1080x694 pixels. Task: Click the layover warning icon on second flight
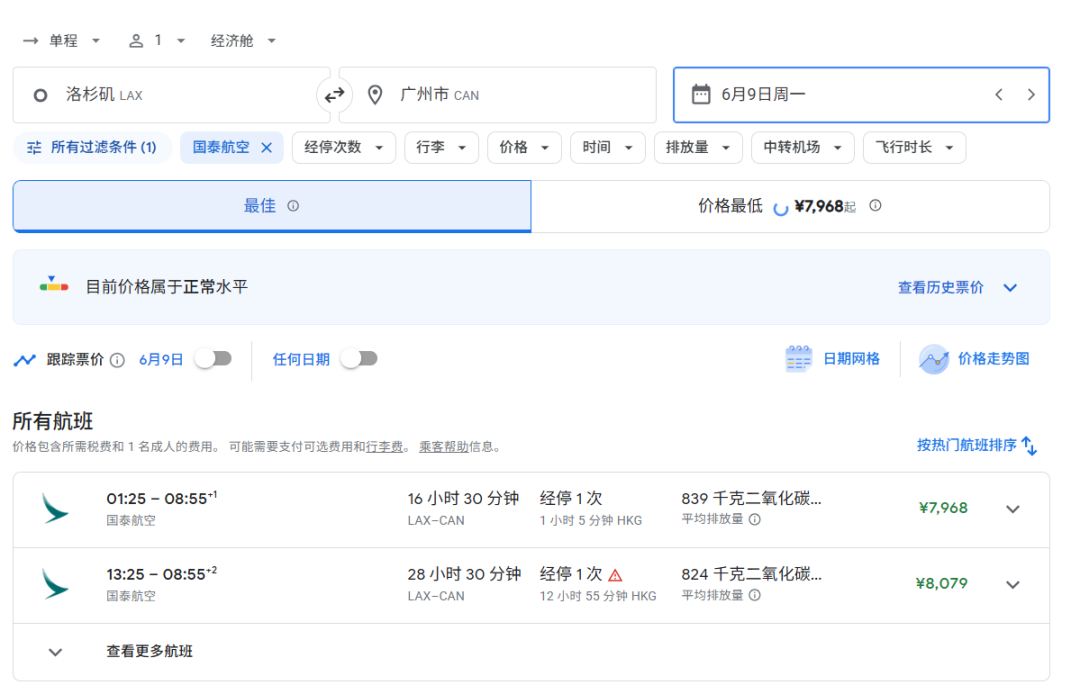click(615, 575)
